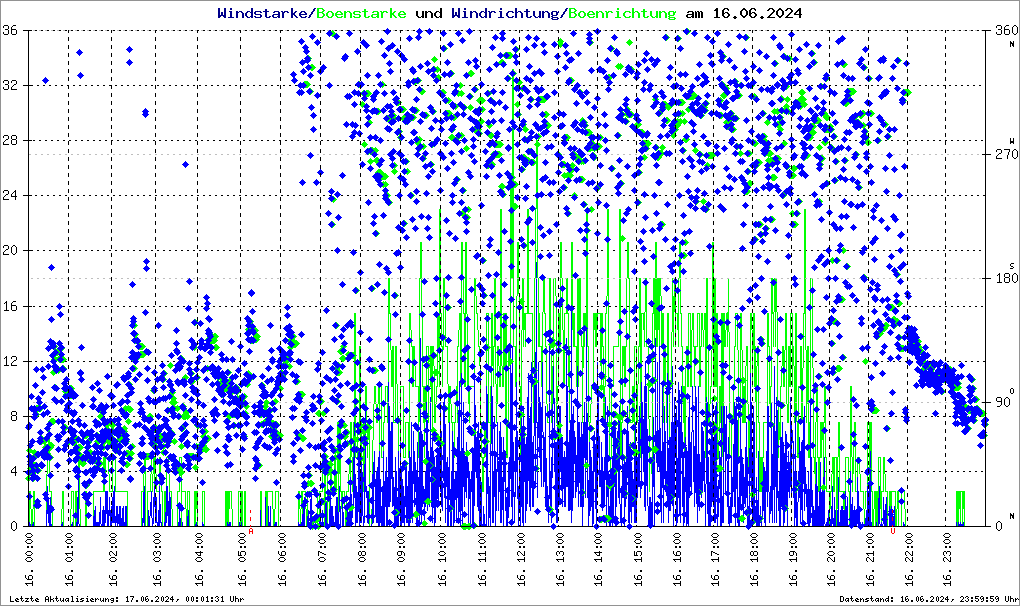Click the green 'Boenstarke' title label
This screenshot has height=606, width=1020.
point(361,13)
